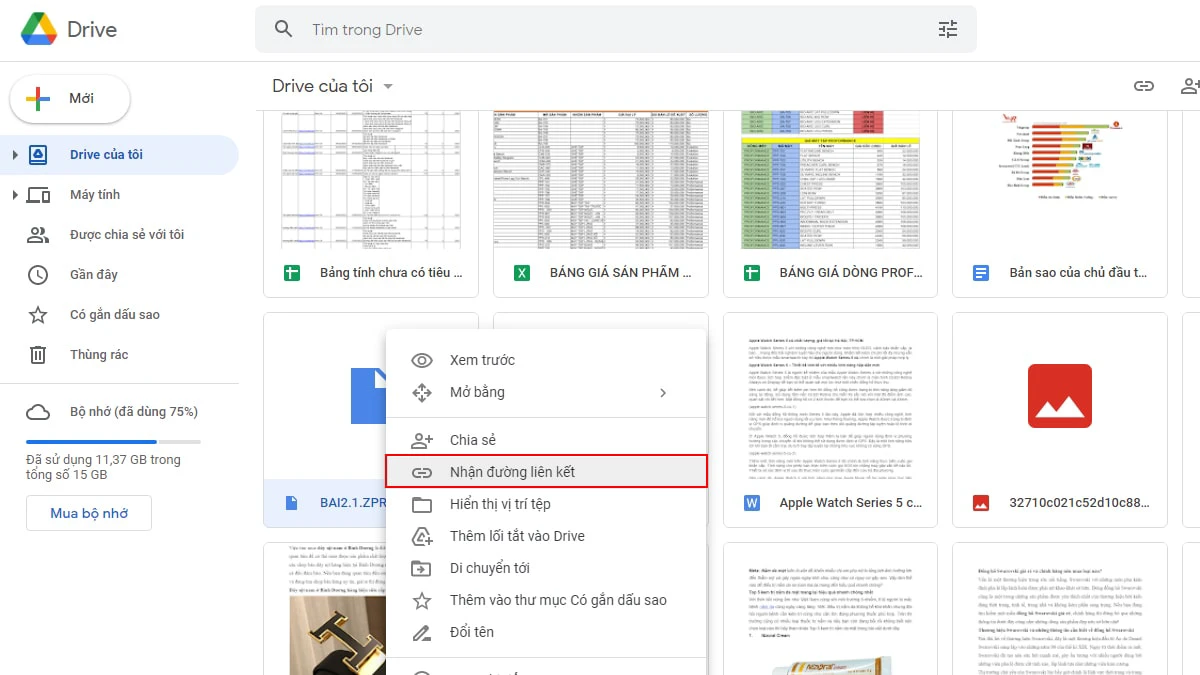Select Drive của tôi in sidebar

pos(119,155)
